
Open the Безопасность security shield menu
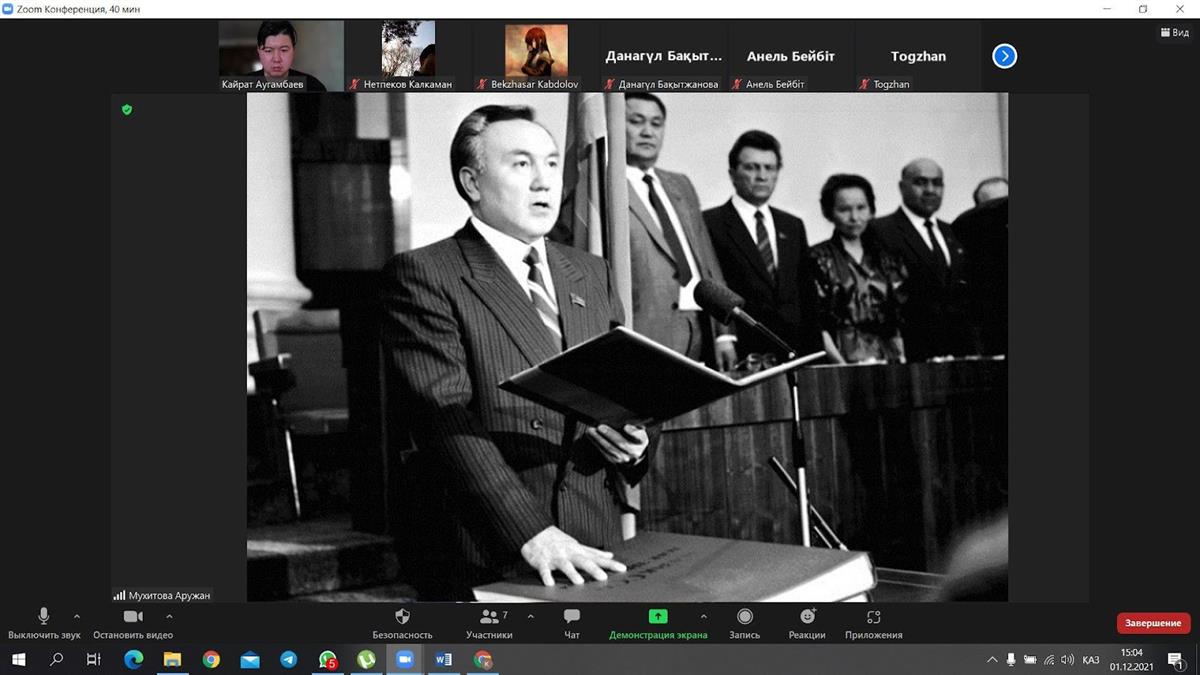402,623
